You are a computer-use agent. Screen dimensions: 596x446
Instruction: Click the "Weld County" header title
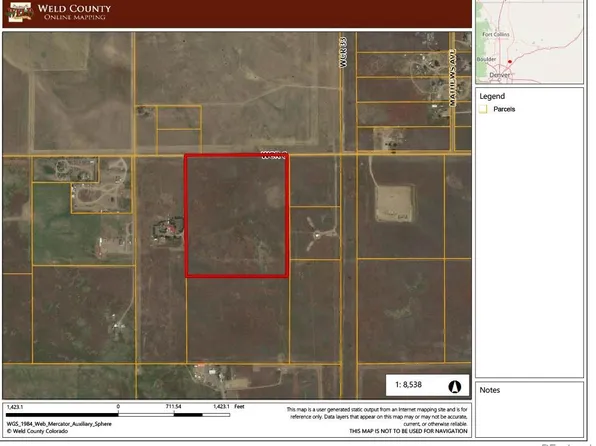click(74, 8)
